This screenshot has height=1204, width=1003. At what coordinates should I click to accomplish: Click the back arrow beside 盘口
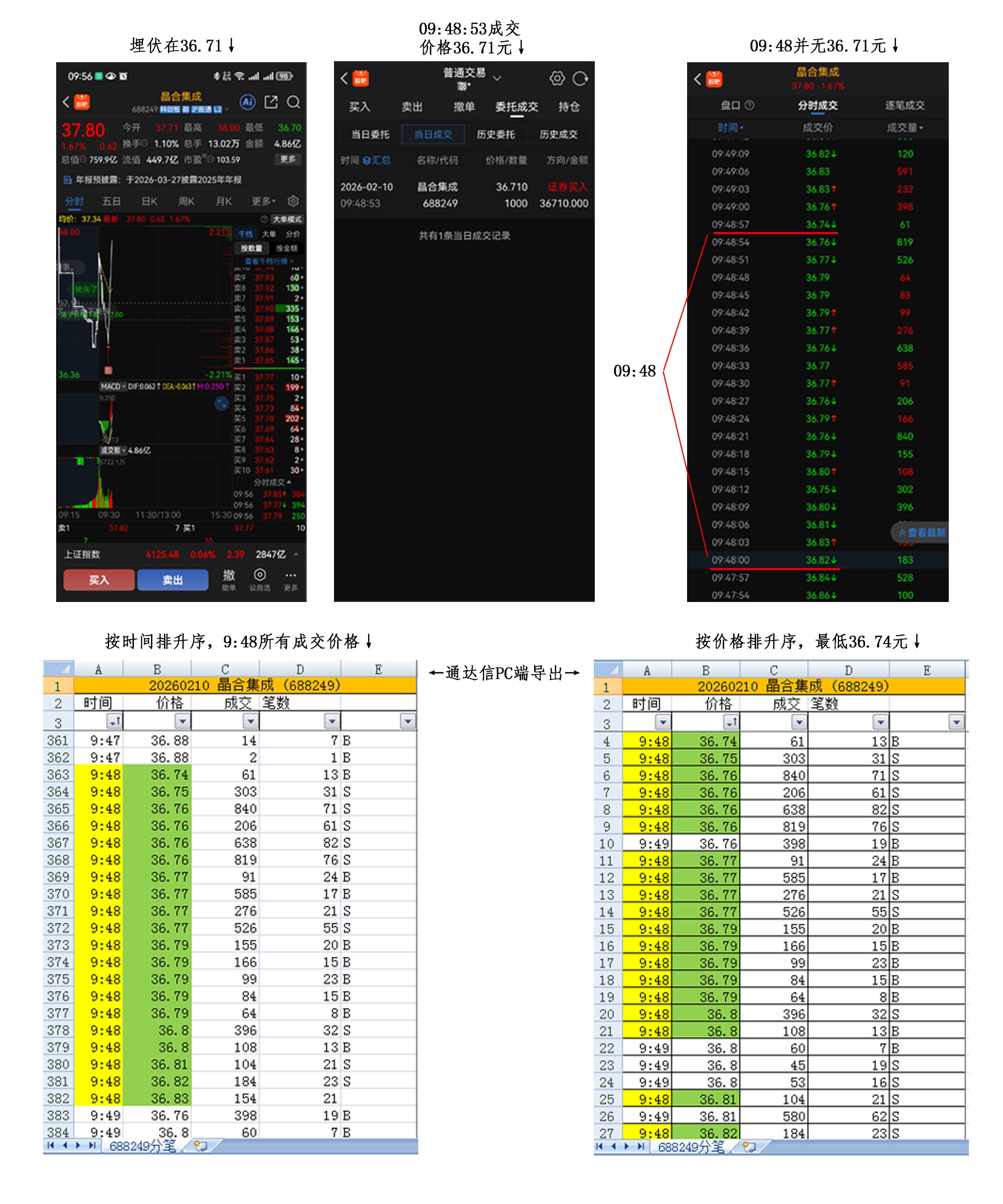(x=697, y=79)
